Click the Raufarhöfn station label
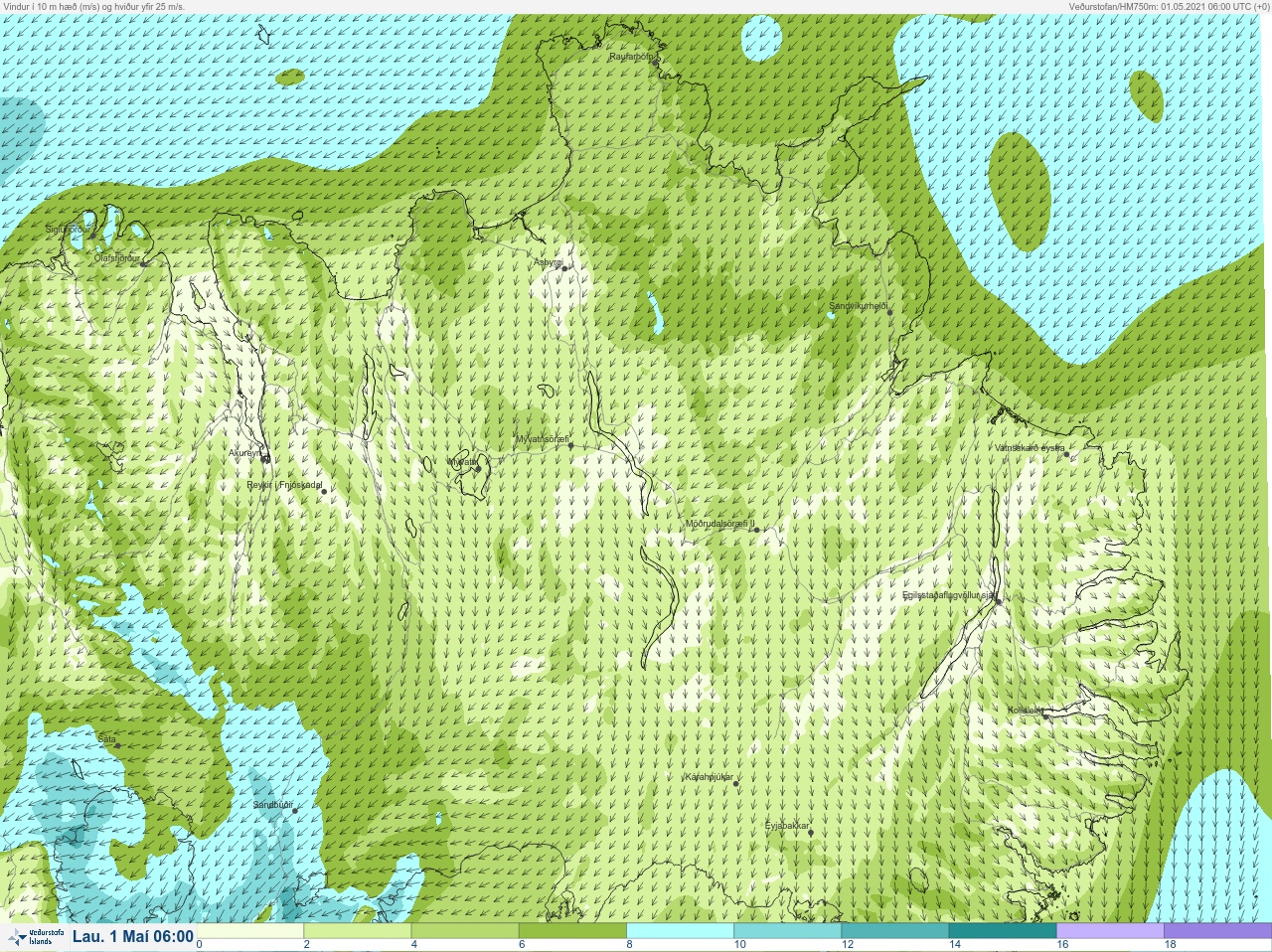 pyautogui.click(x=632, y=57)
